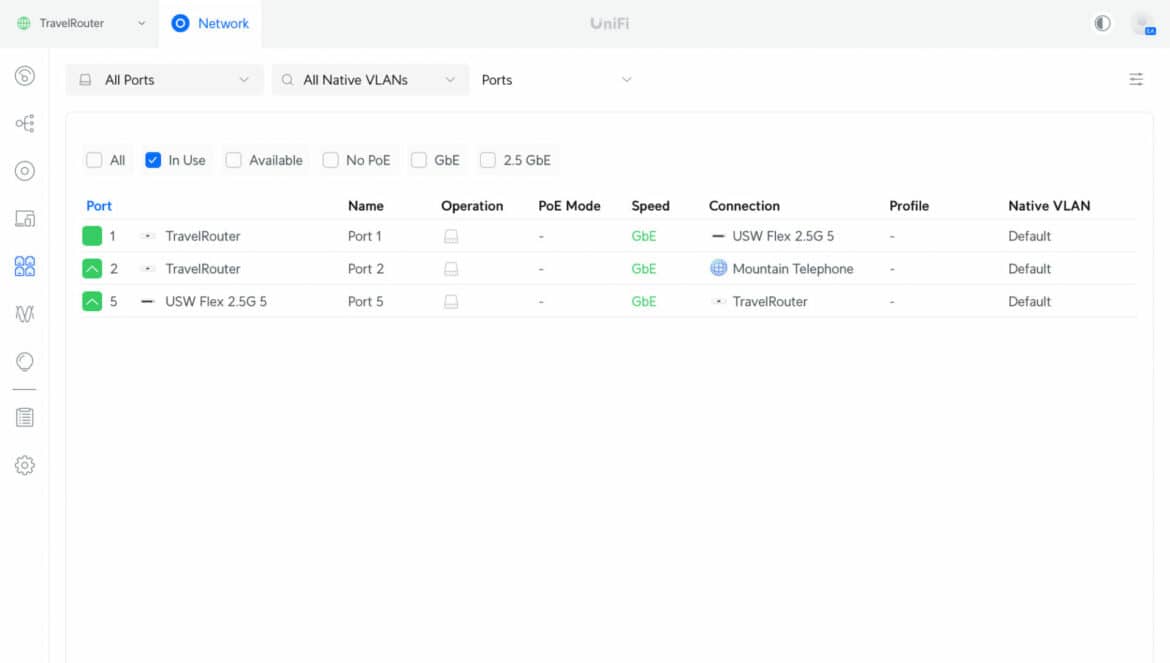Sort by the Speed column header
The height and width of the screenshot is (663, 1170).
pos(650,206)
